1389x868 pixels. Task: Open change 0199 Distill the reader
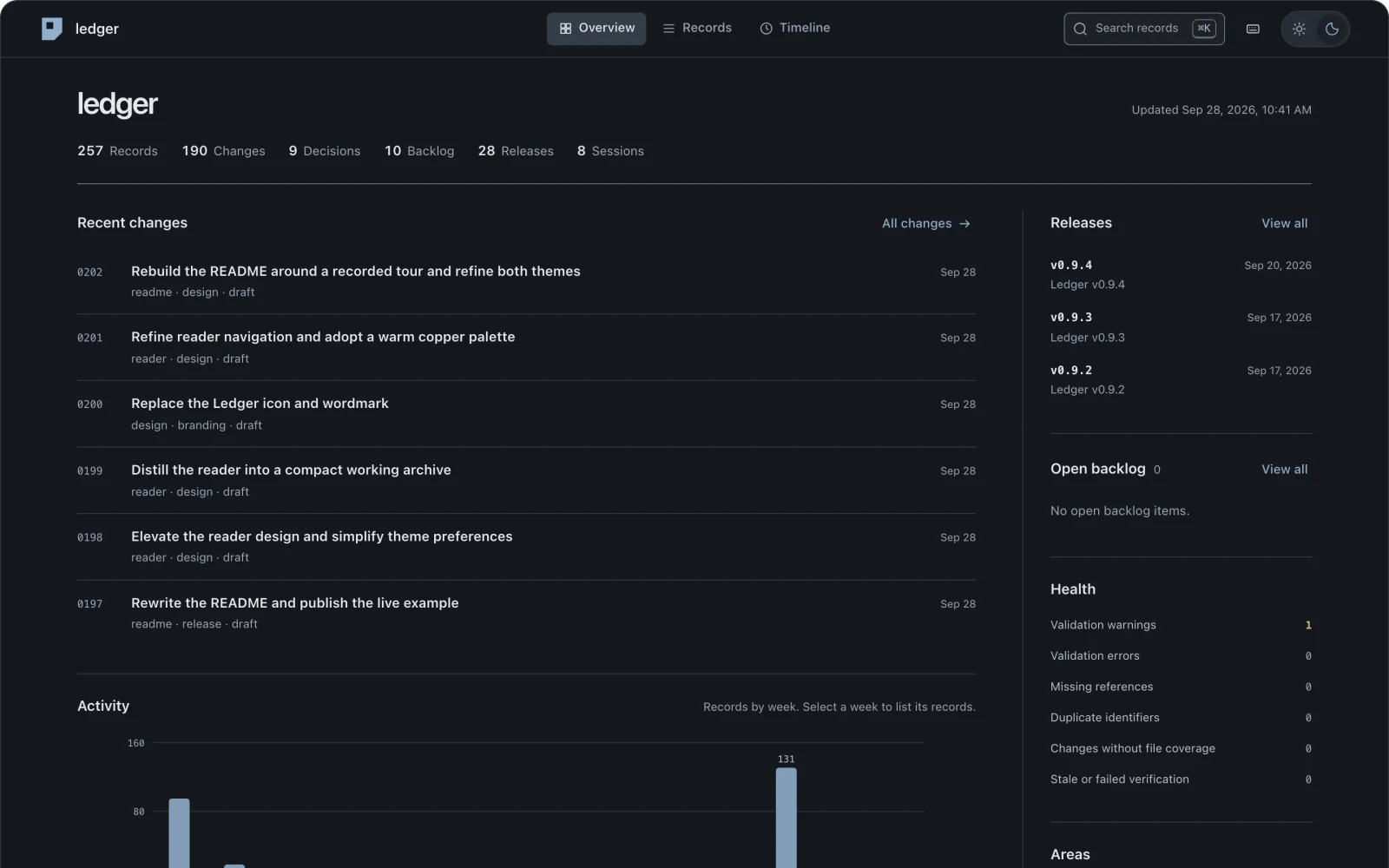tap(526, 480)
